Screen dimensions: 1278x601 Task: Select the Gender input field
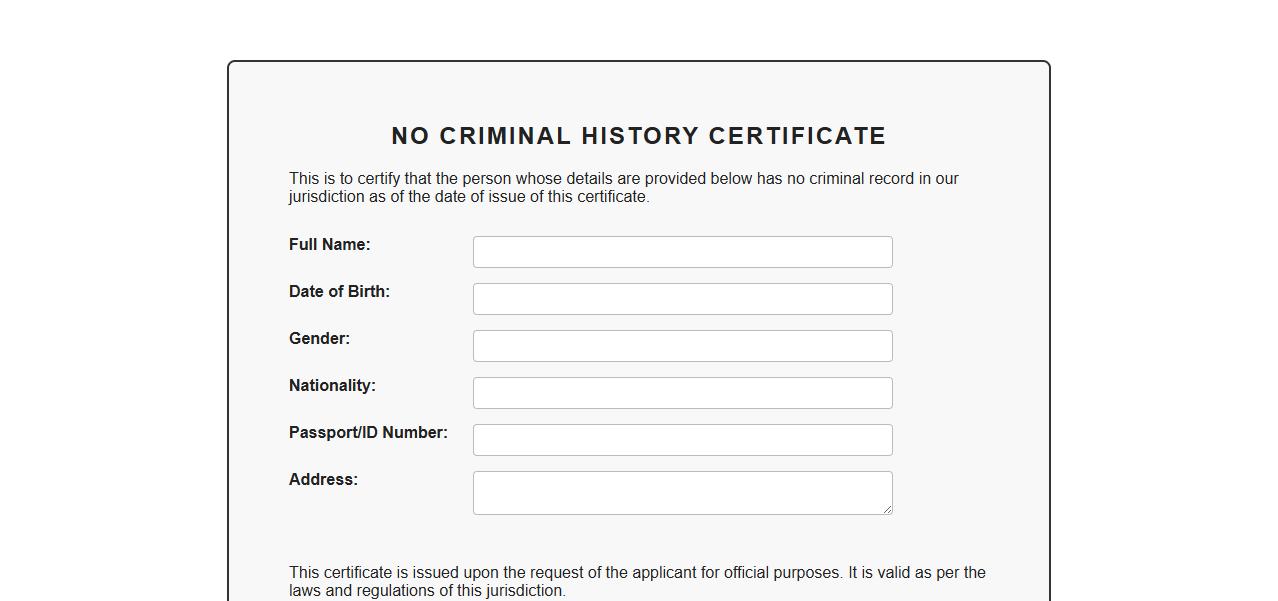coord(682,346)
